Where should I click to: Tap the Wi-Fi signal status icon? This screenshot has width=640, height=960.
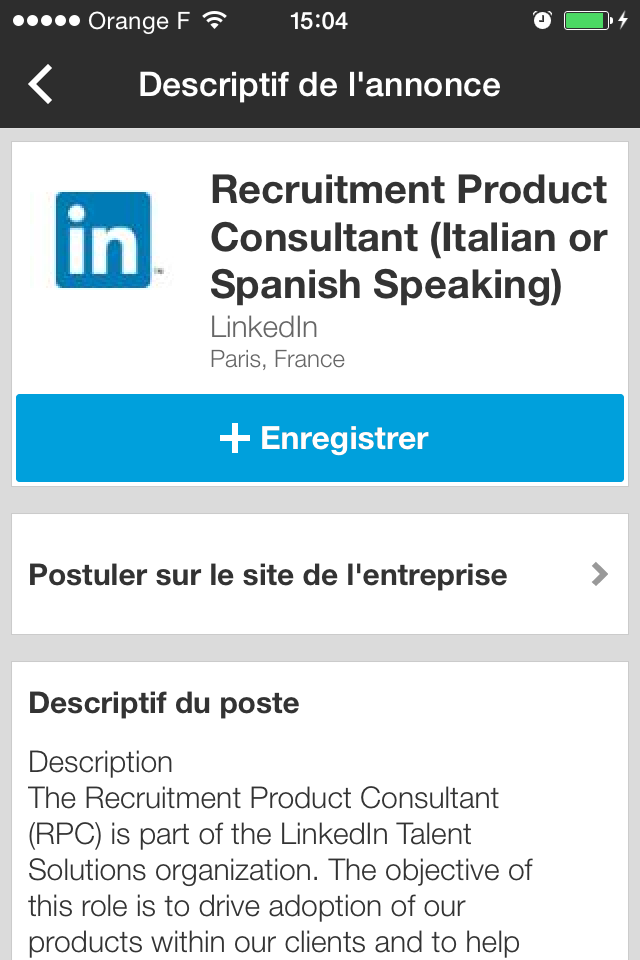coord(214,20)
